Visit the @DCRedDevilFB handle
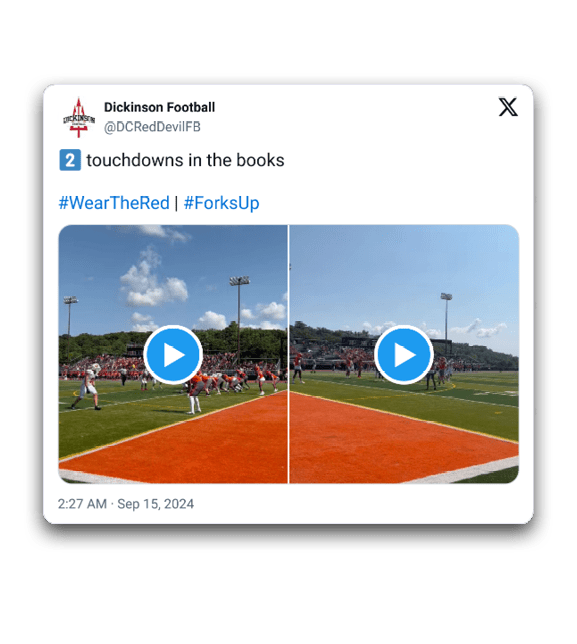 coord(152,127)
